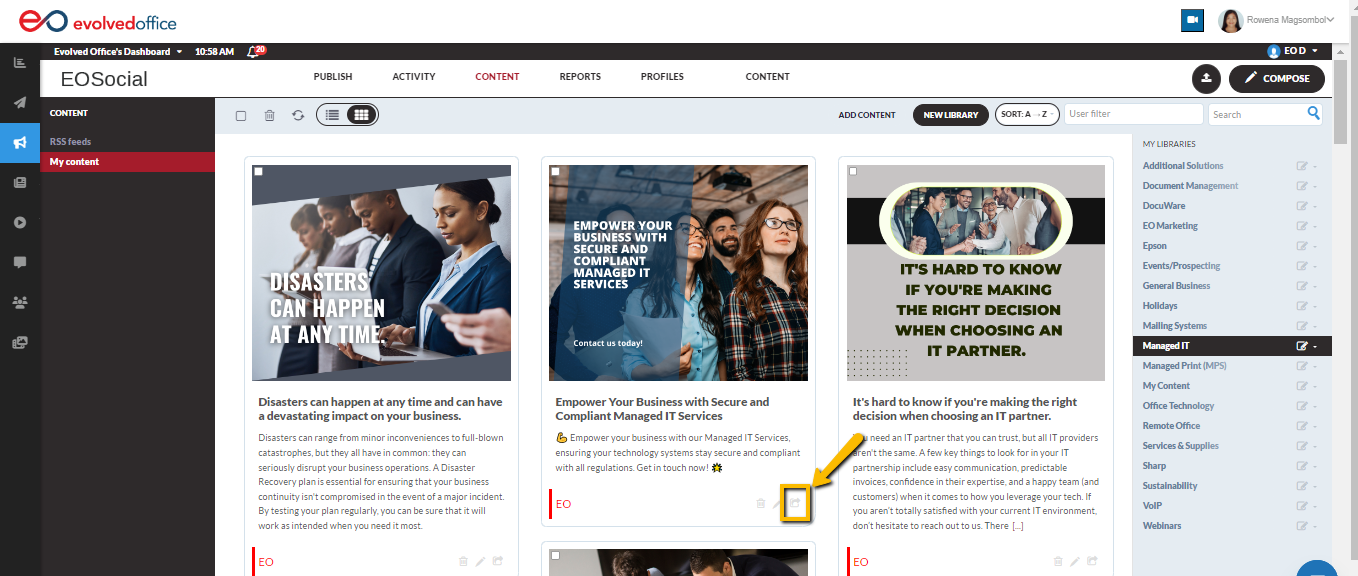1358x576 pixels.
Task: Open the upload icon beside Compose
Action: tap(1208, 78)
